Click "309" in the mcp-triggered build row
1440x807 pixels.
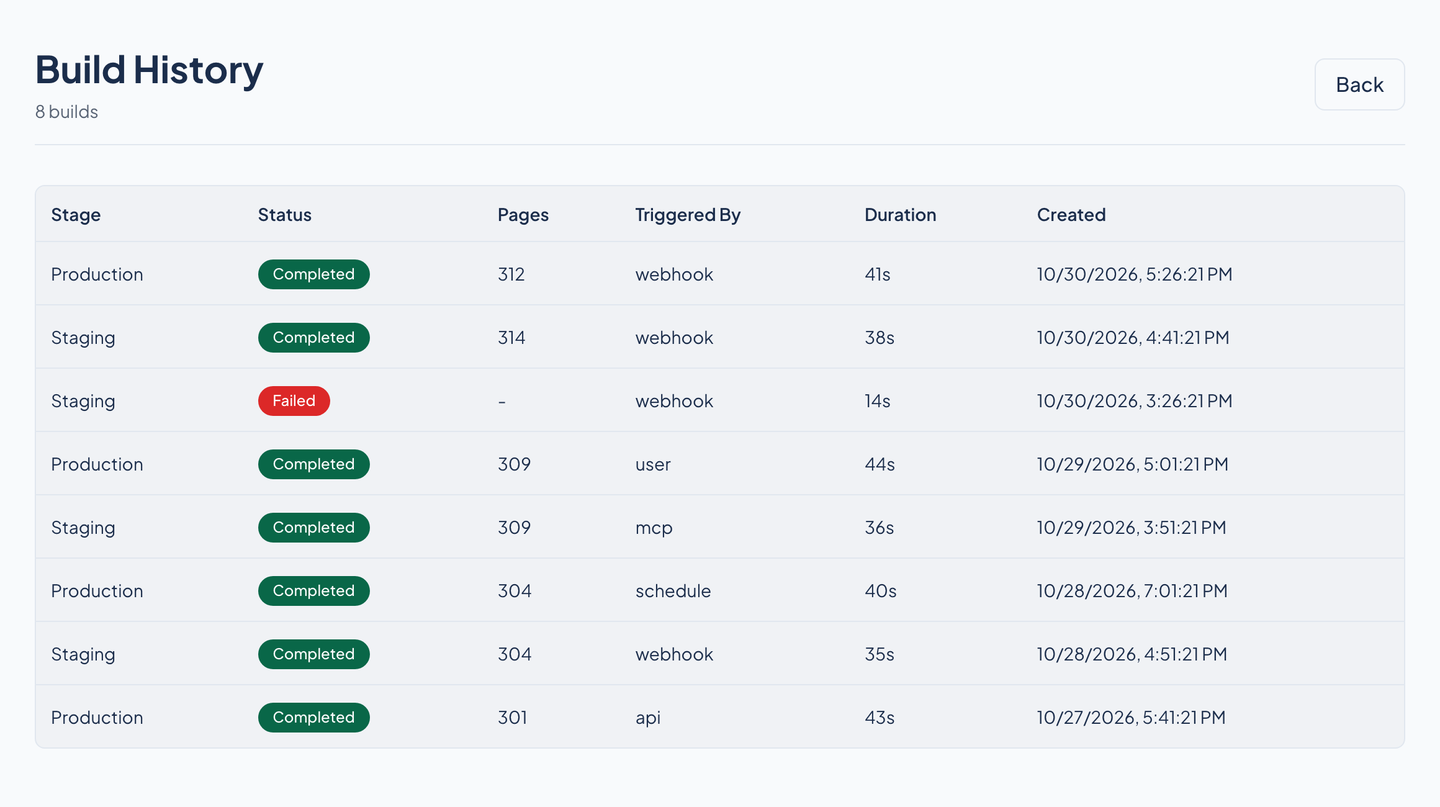(x=514, y=528)
